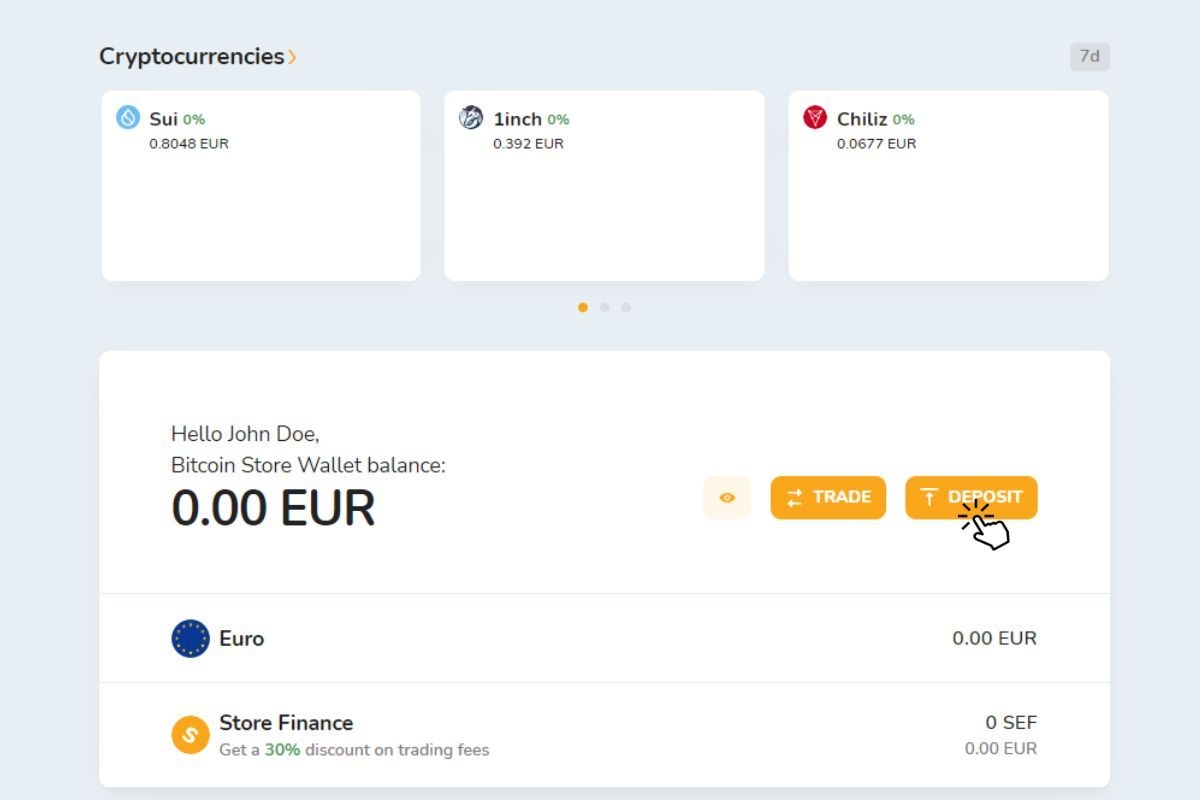Viewport: 1200px width, 800px height.
Task: Open the Store Finance name label
Action: pyautogui.click(x=286, y=722)
